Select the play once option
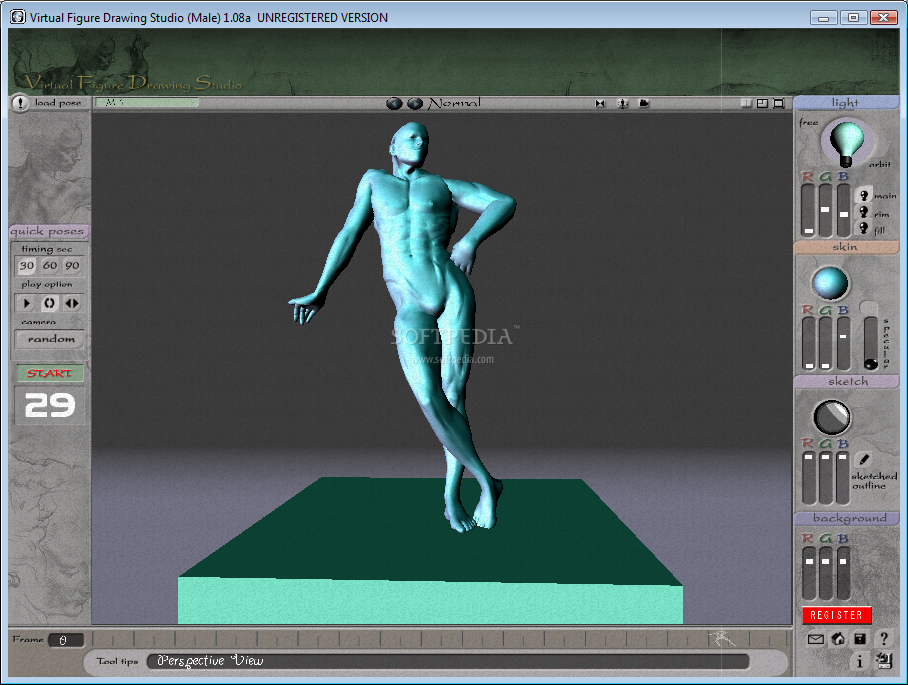Image resolution: width=908 pixels, height=685 pixels. [26, 303]
